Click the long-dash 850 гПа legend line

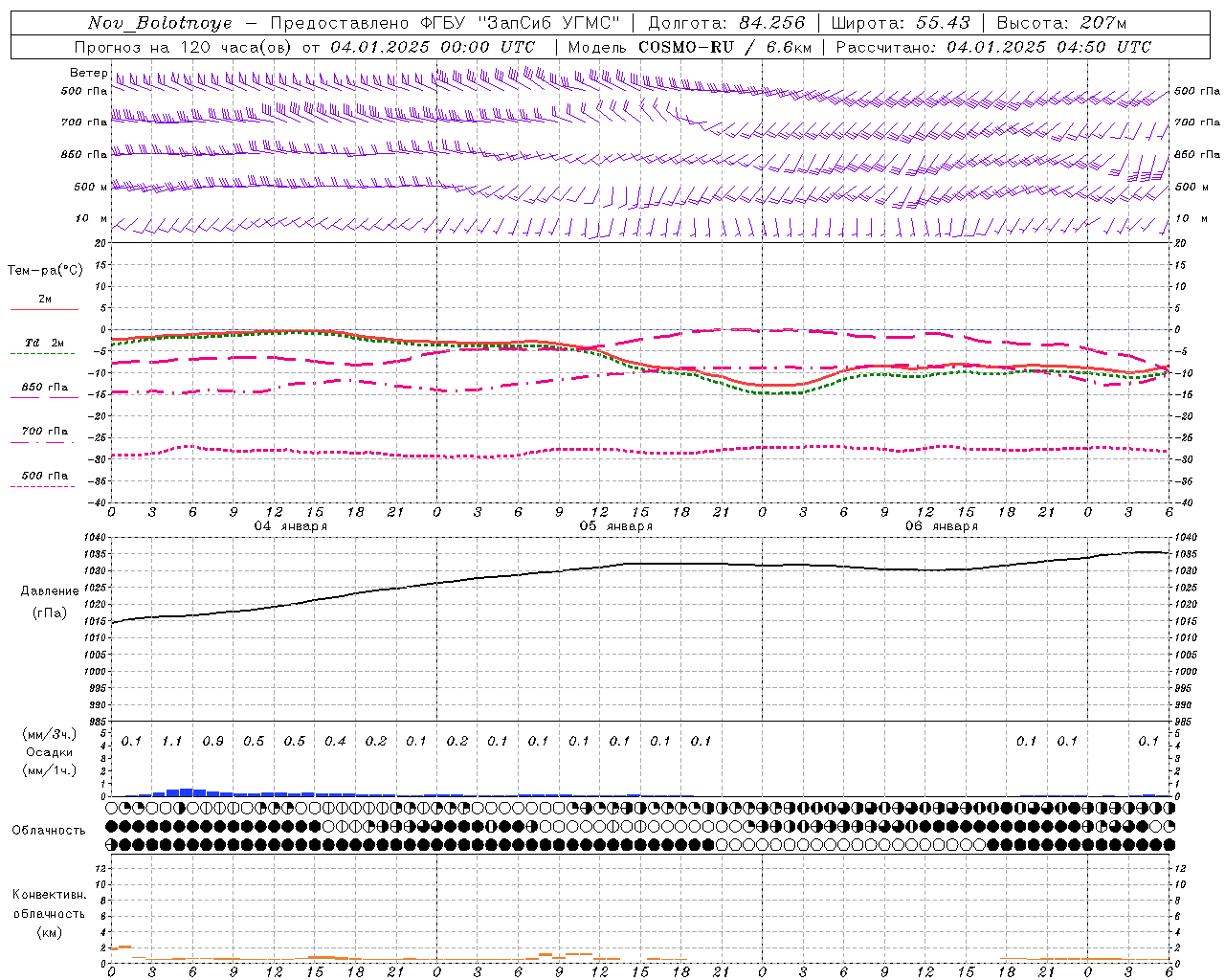[x=45, y=397]
